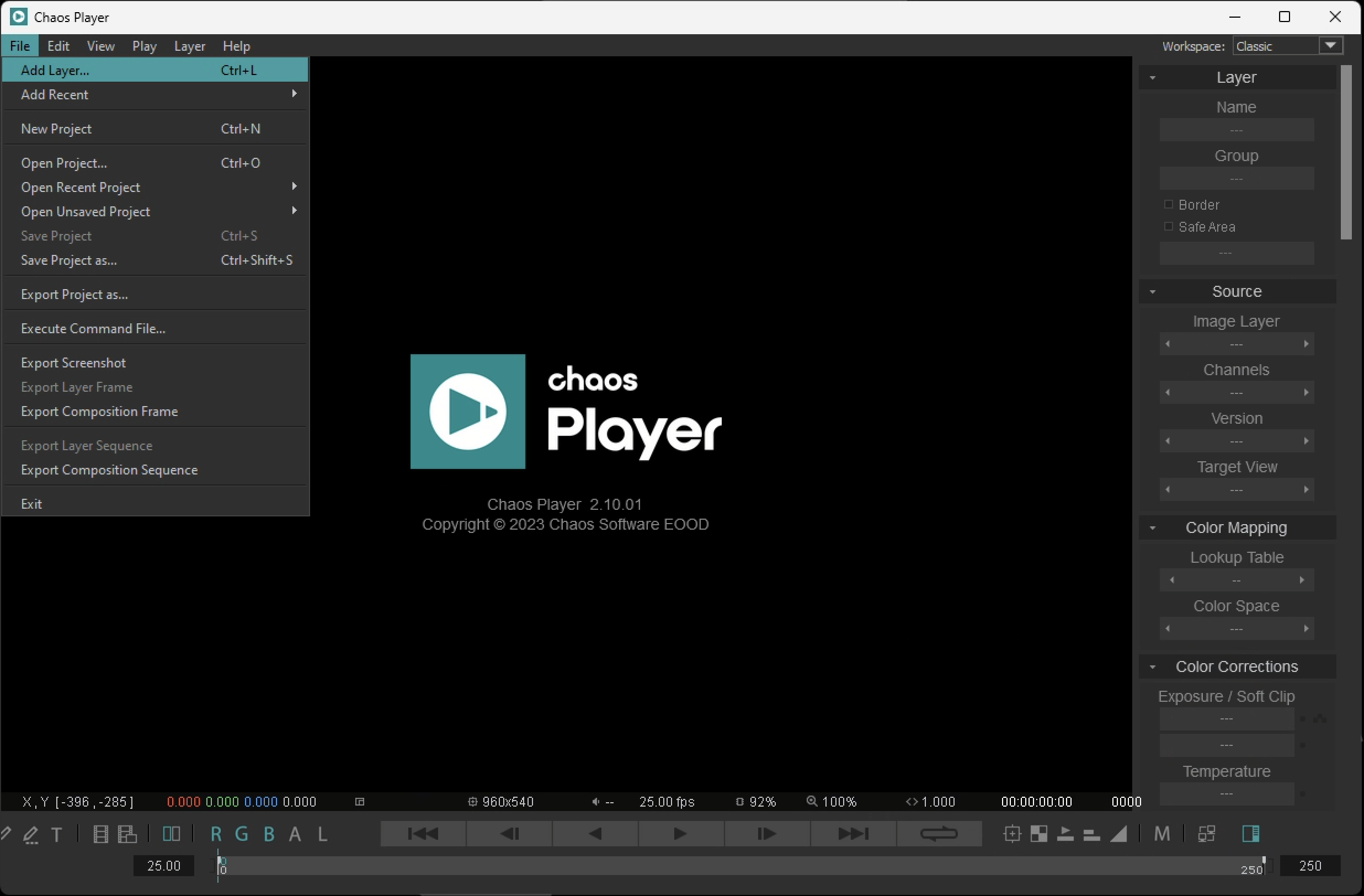Play the sequence forward
The height and width of the screenshot is (896, 1364).
coord(681,834)
